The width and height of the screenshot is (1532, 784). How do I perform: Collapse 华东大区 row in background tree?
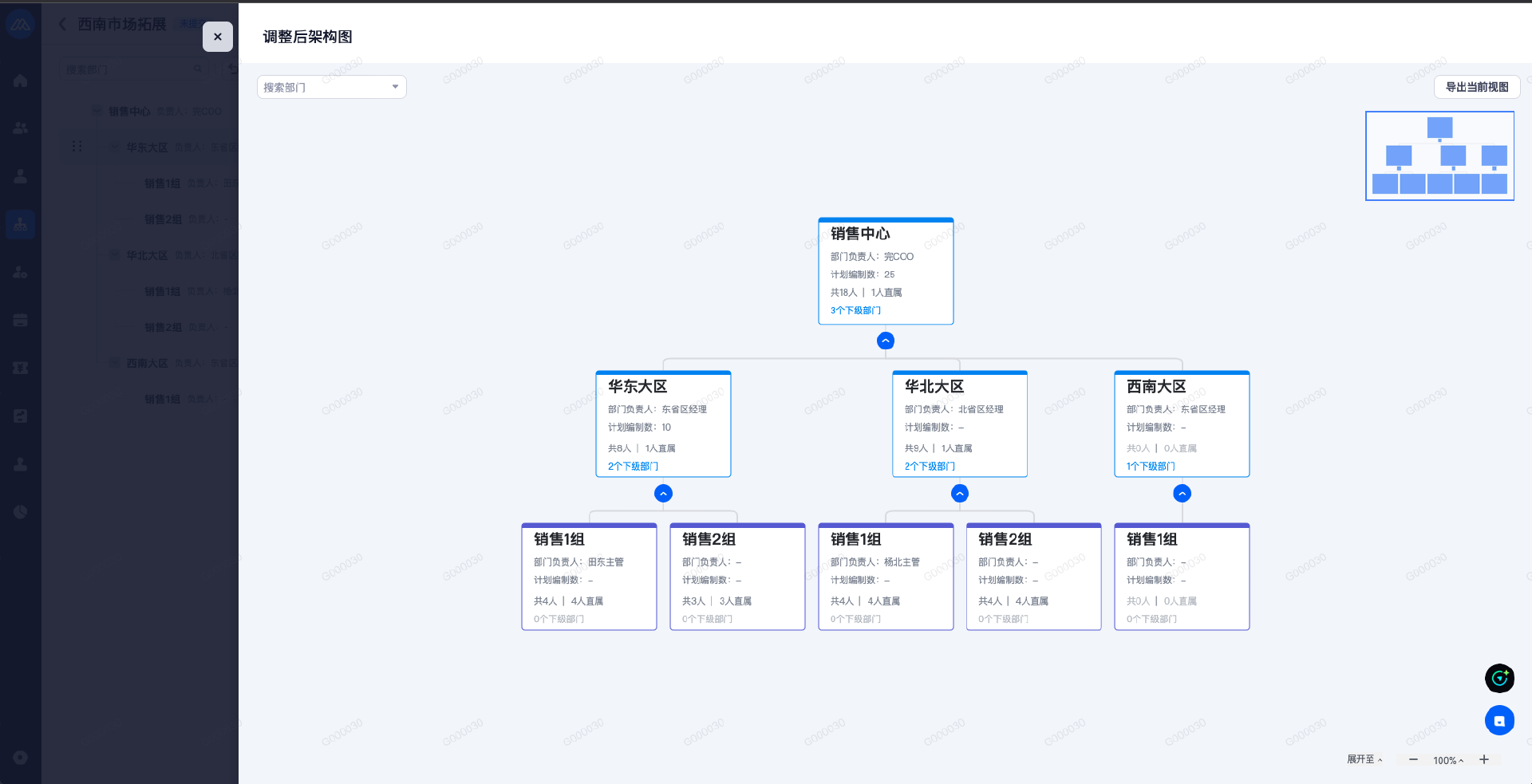(x=115, y=147)
